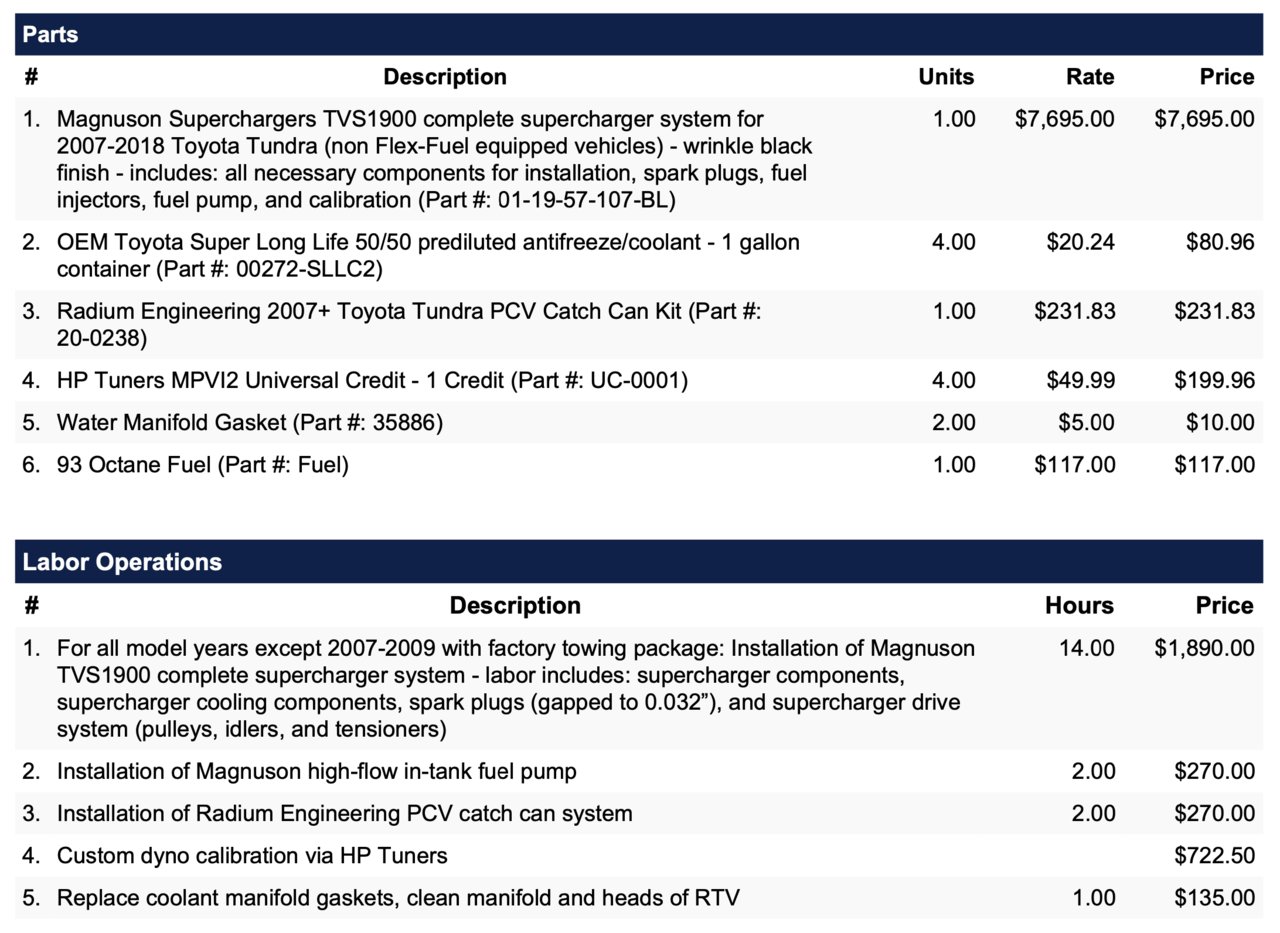Image resolution: width=1280 pixels, height=933 pixels.
Task: Click the Labor Operations section header
Action: 639,562
